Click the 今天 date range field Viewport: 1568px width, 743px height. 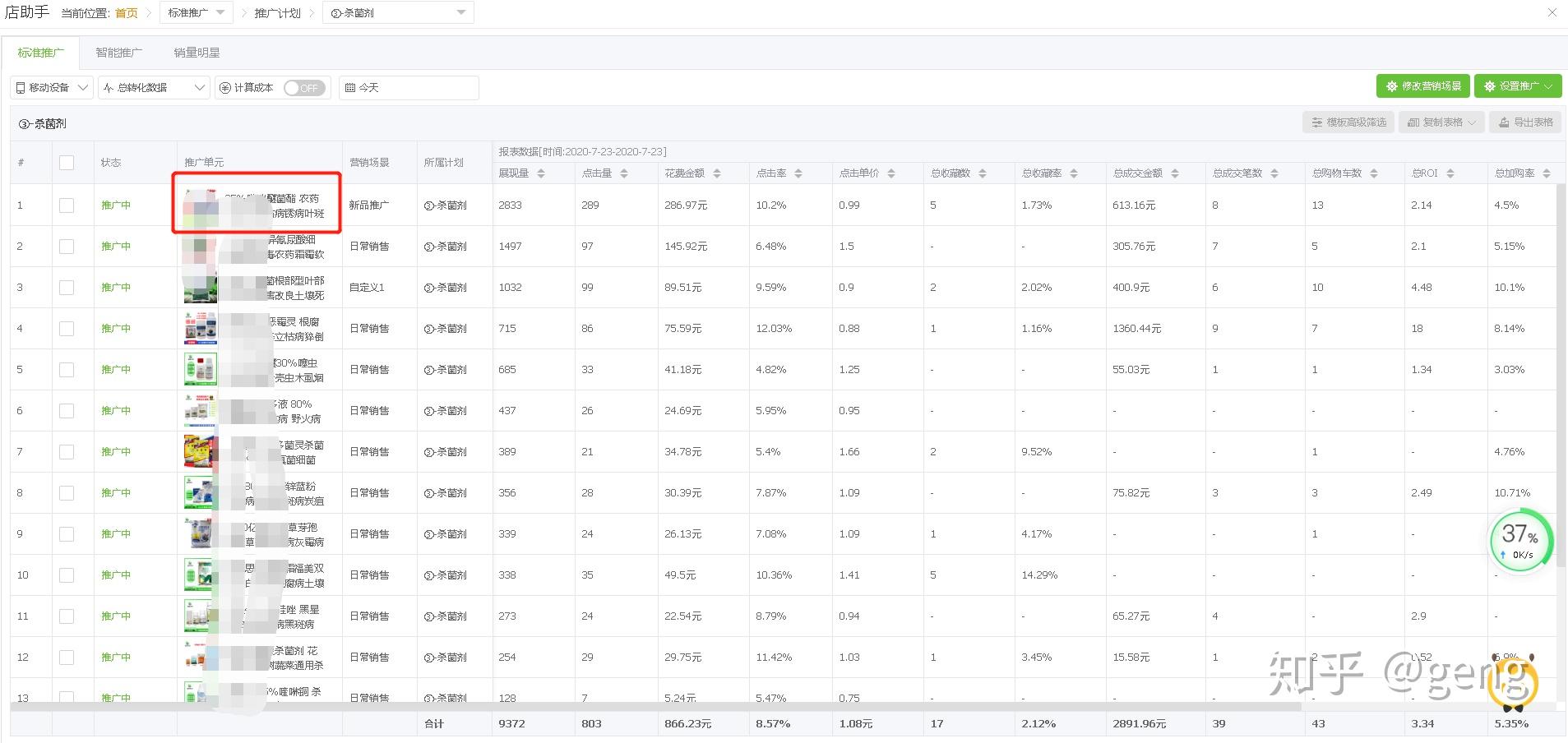(409, 88)
